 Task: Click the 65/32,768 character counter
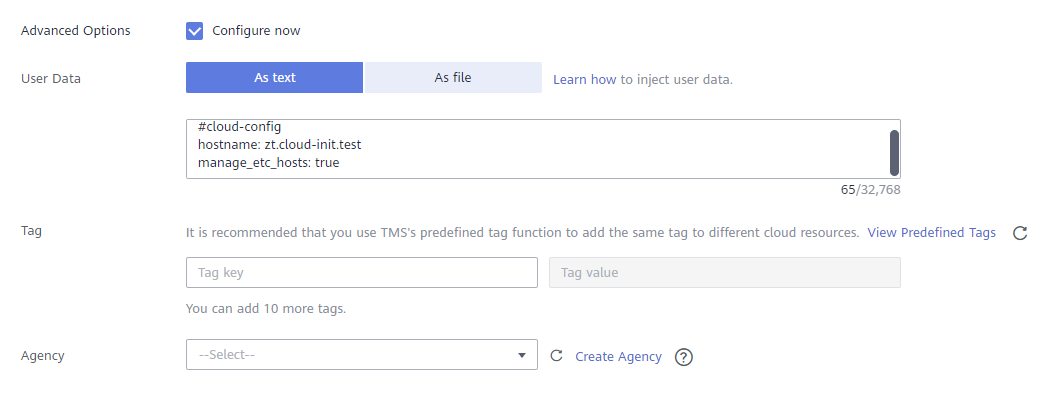coord(870,190)
